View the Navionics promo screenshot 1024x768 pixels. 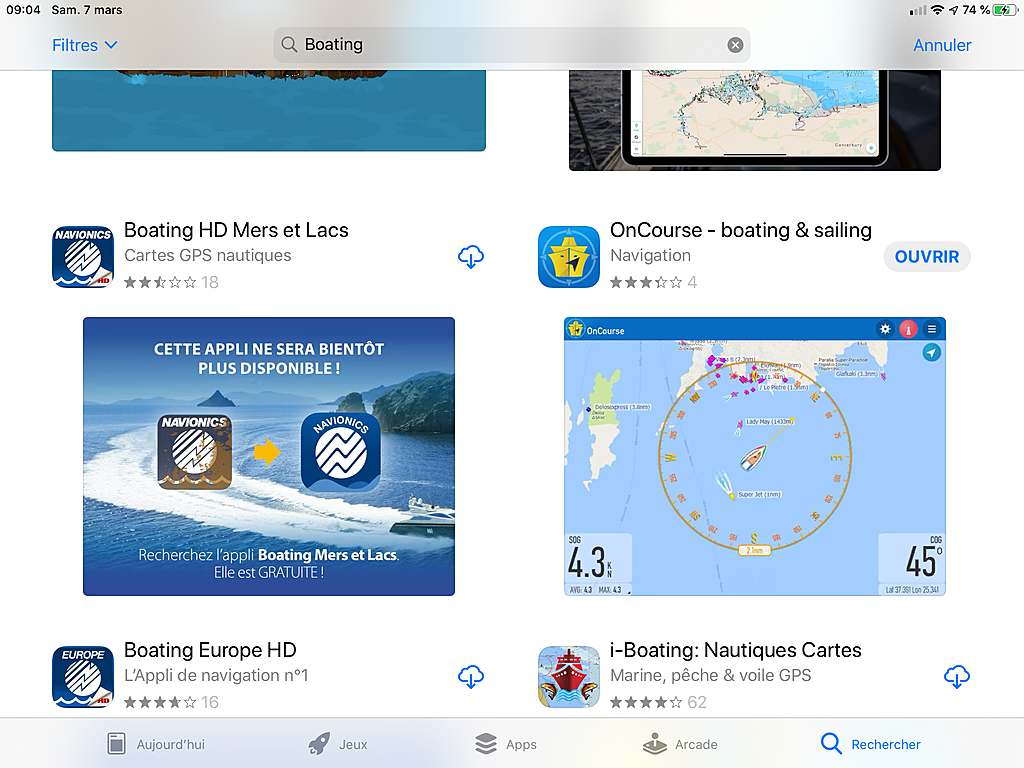coord(269,456)
